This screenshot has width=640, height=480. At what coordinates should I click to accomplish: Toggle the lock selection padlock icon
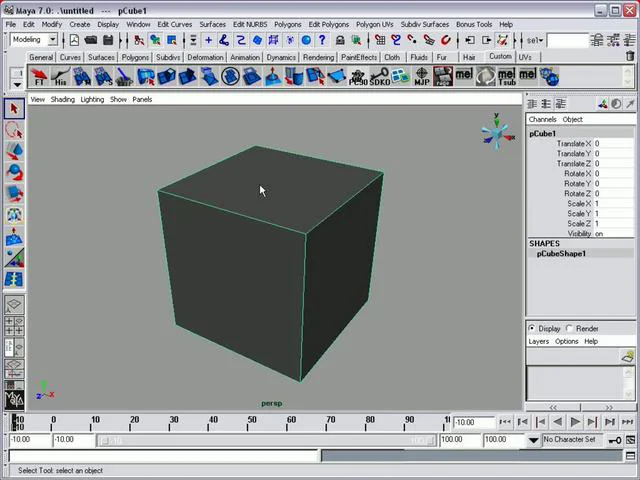point(340,40)
